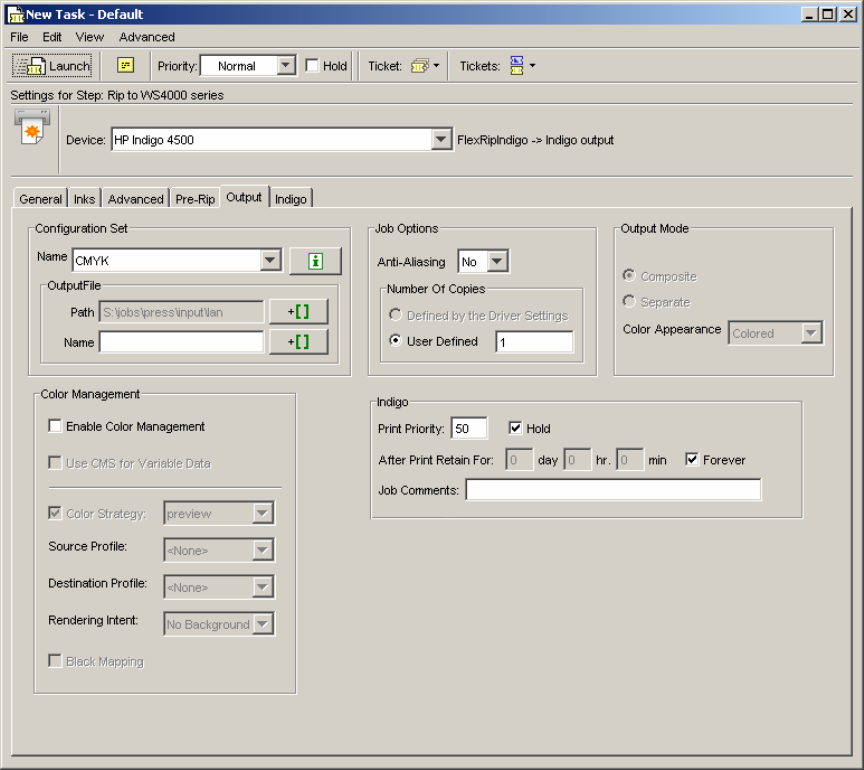Click the green info icon beside CMYK
Image resolution: width=864 pixels, height=770 pixels.
[x=315, y=261]
